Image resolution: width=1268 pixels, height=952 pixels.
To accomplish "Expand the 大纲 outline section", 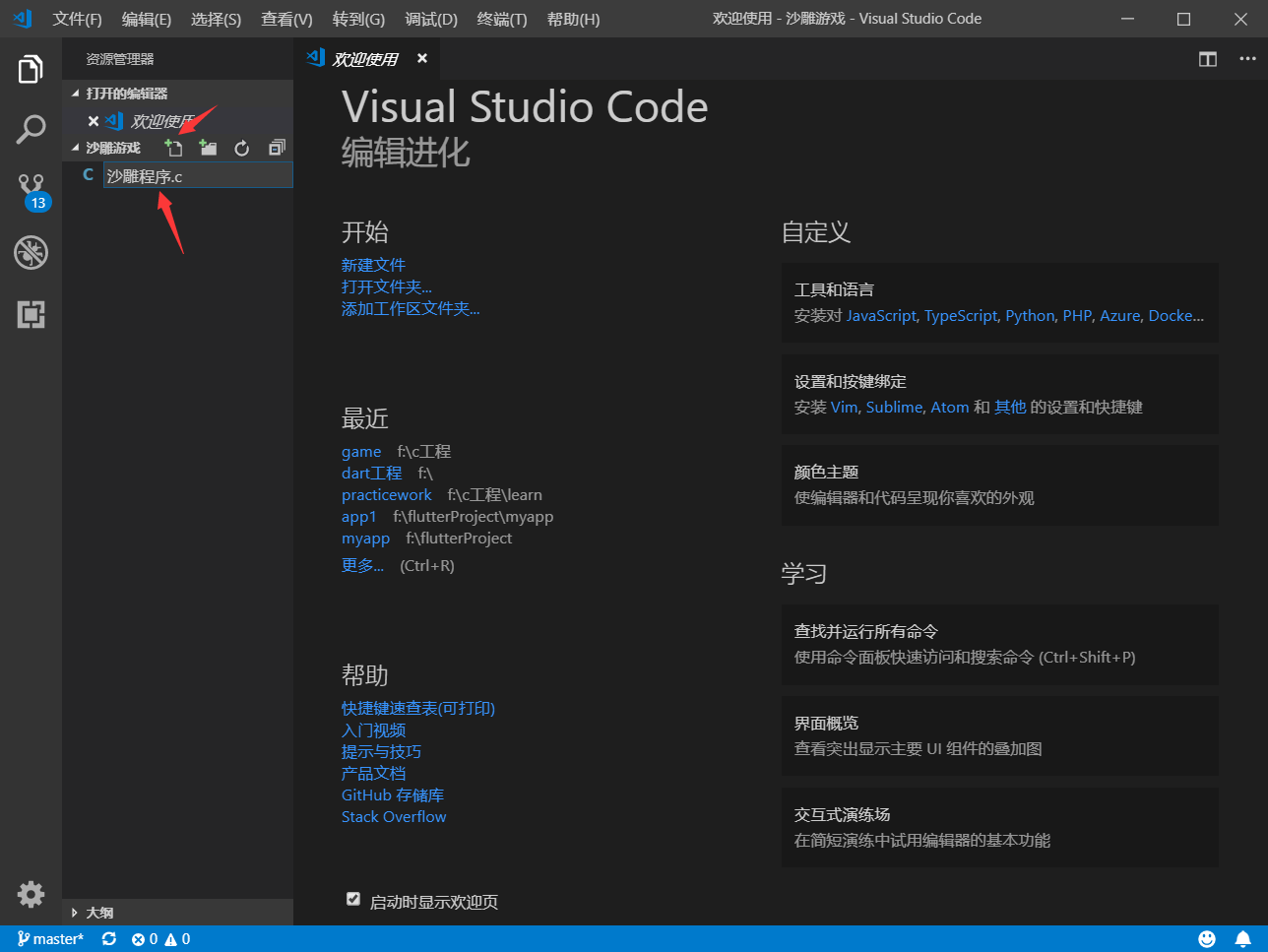I will [x=99, y=913].
